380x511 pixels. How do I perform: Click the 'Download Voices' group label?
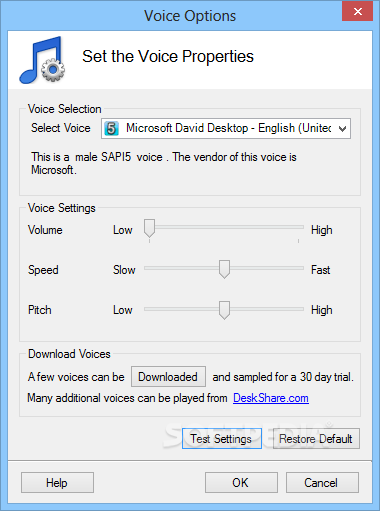(69, 354)
